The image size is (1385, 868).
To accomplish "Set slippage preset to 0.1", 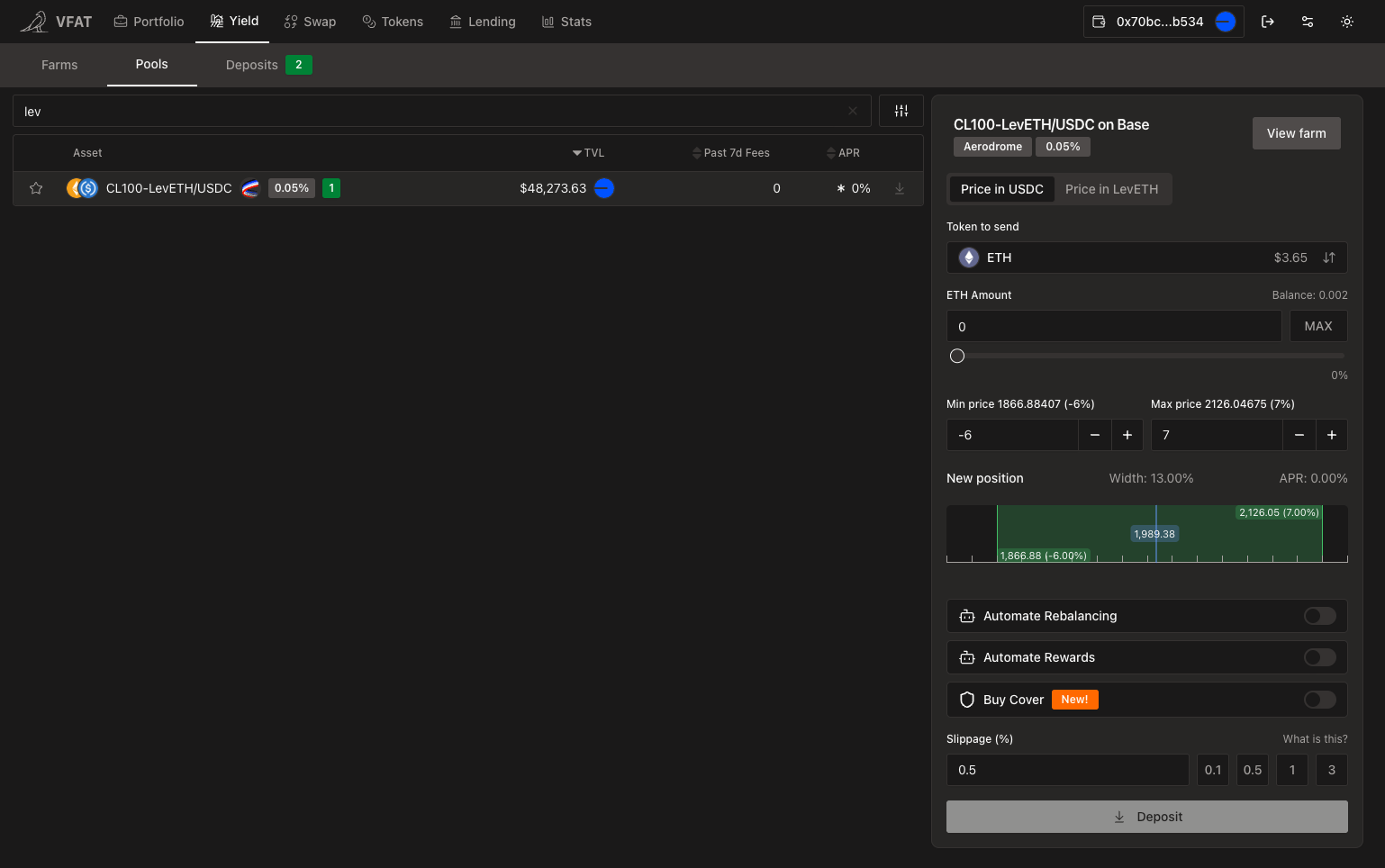I will click(1213, 770).
